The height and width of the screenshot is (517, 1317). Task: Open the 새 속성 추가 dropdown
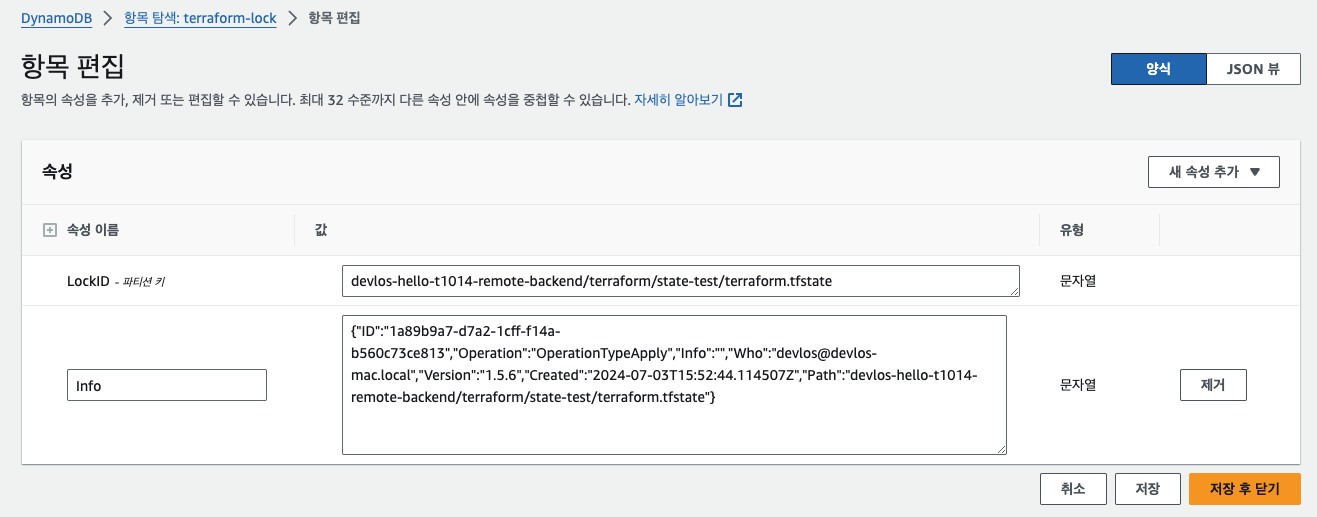tap(1213, 172)
